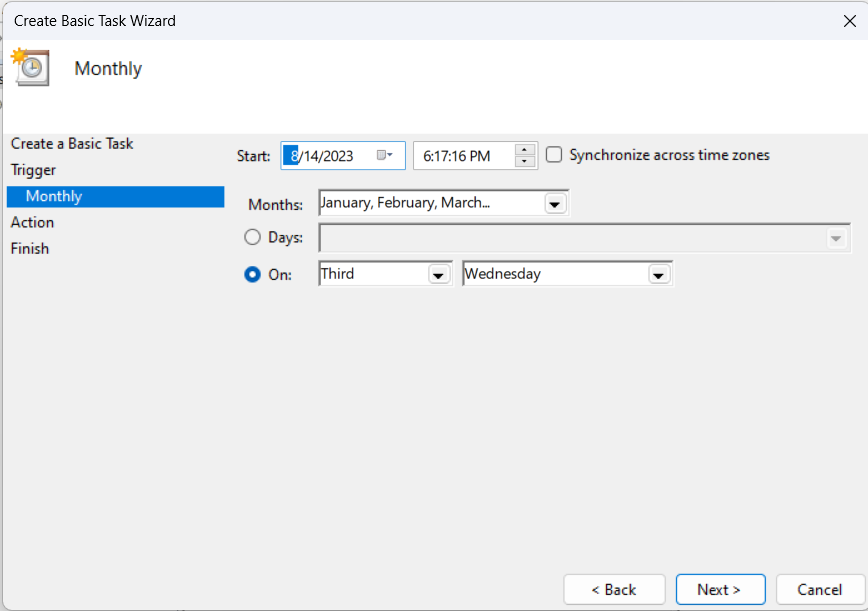Jump to the Finish step
Image resolution: width=868 pixels, height=611 pixels.
click(30, 248)
